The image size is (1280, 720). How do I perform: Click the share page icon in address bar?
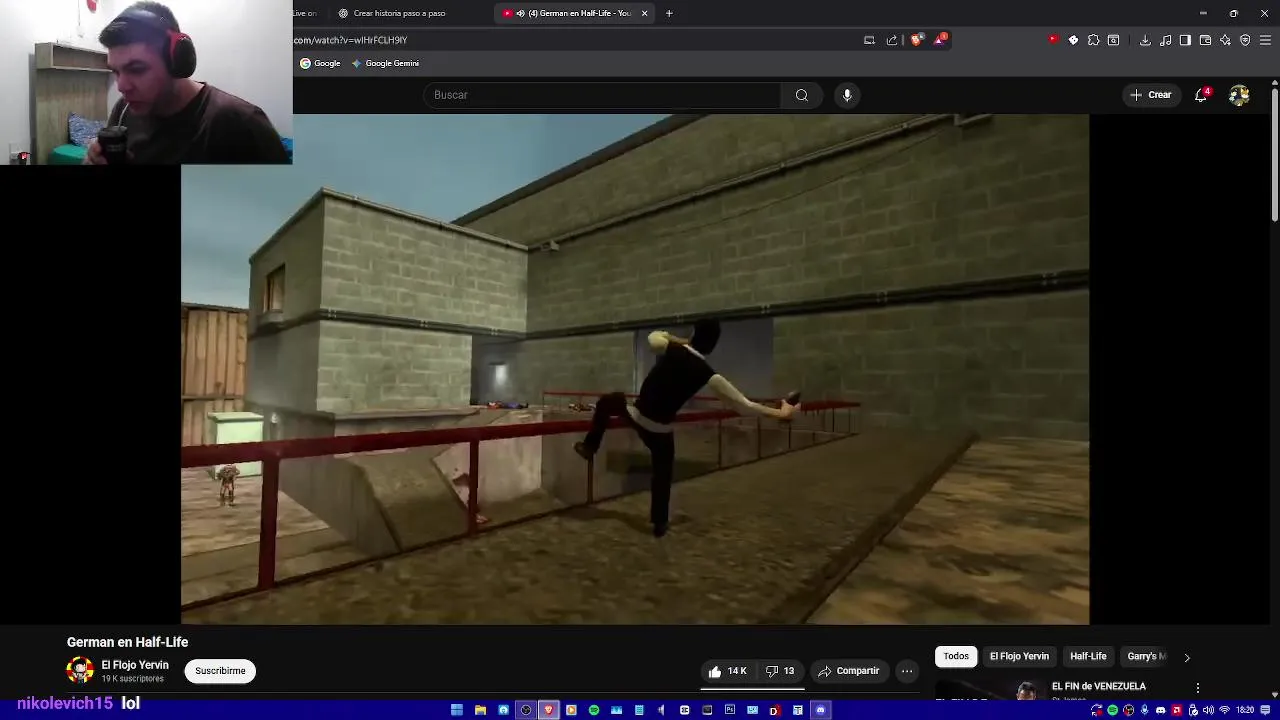tap(892, 40)
